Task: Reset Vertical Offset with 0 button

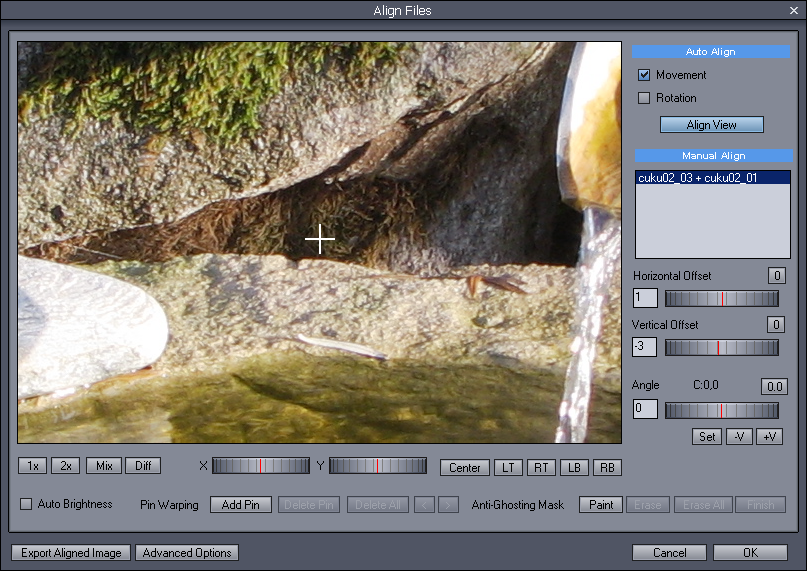Action: pyautogui.click(x=776, y=324)
